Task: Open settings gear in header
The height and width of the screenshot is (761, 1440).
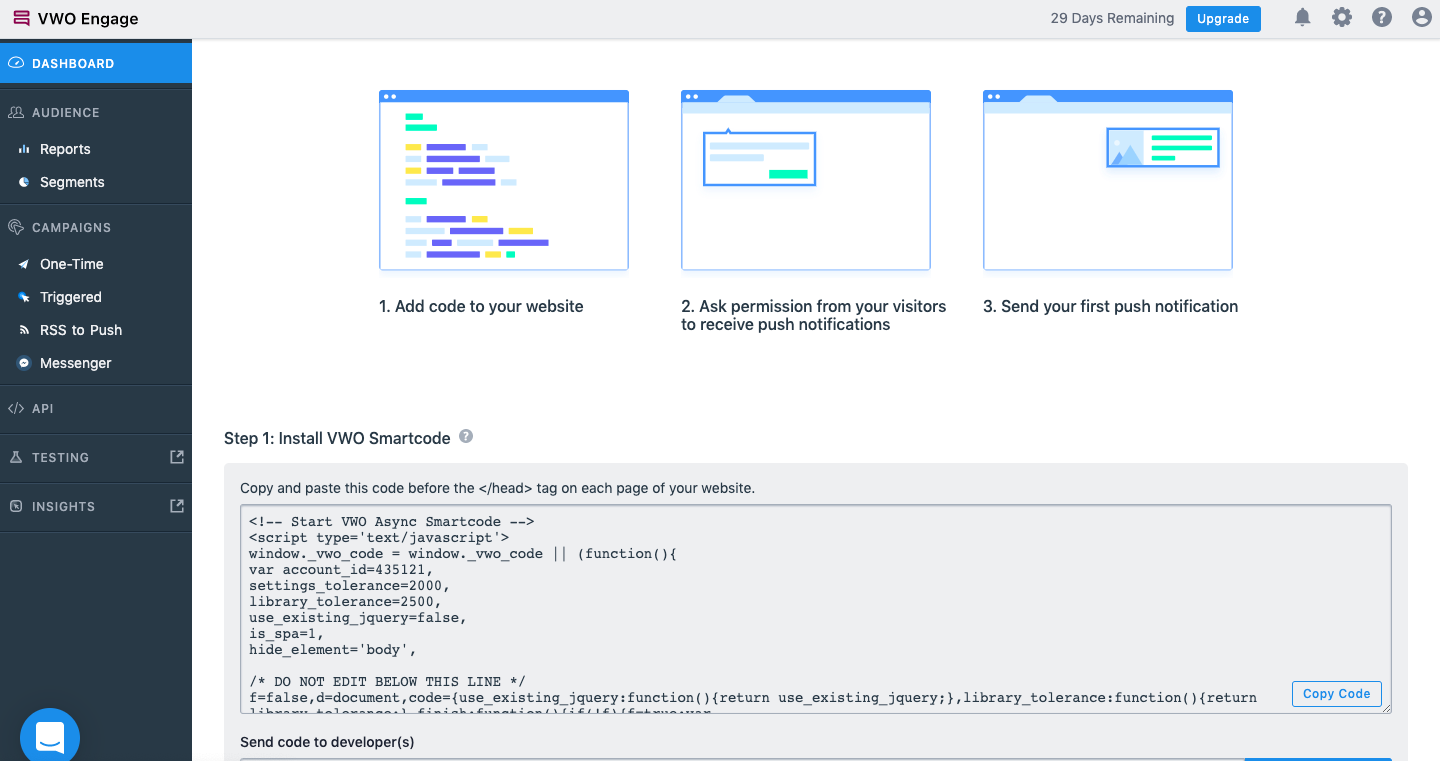Action: click(x=1342, y=17)
